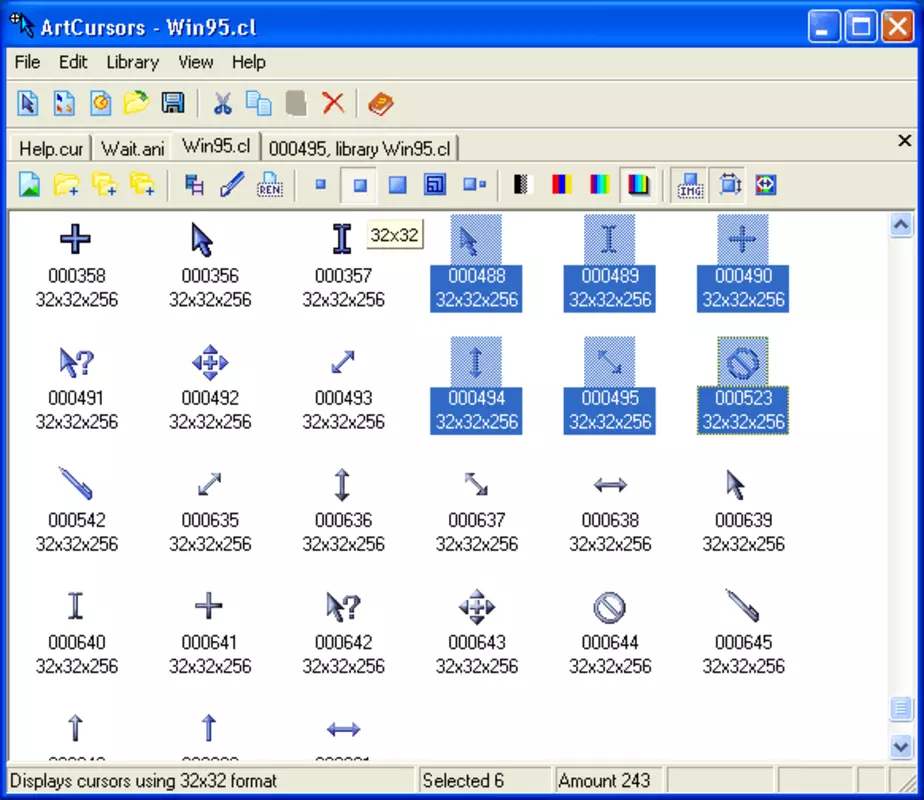The width and height of the screenshot is (924, 800).
Task: Click selected cursor 000495
Action: (x=609, y=386)
